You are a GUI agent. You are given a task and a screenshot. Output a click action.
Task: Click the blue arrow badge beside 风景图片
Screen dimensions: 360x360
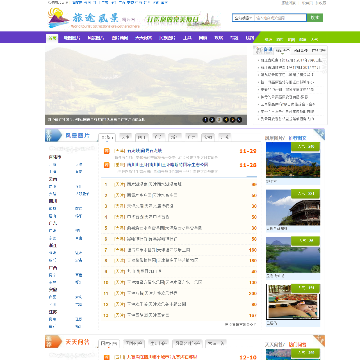coord(53,136)
